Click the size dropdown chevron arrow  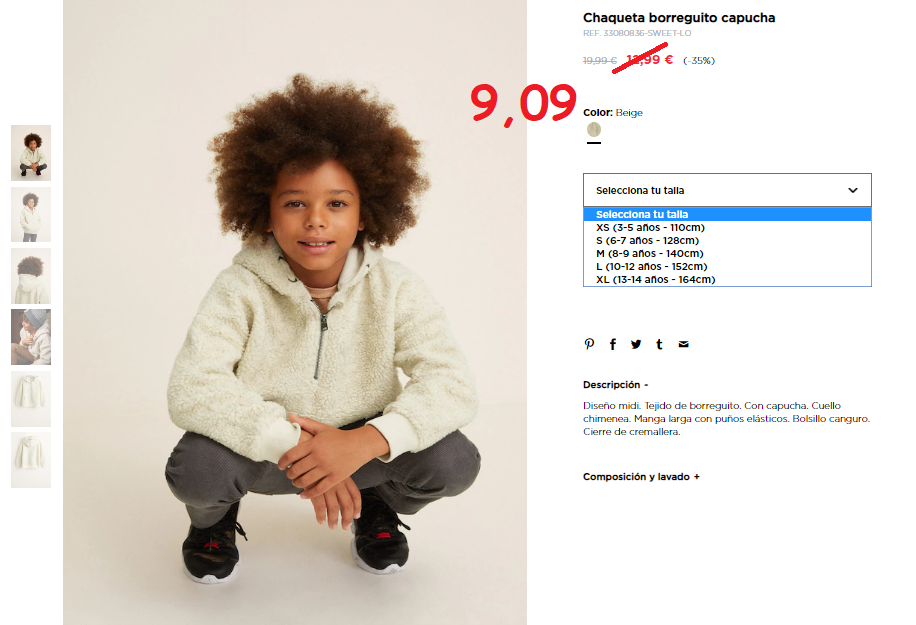click(853, 190)
